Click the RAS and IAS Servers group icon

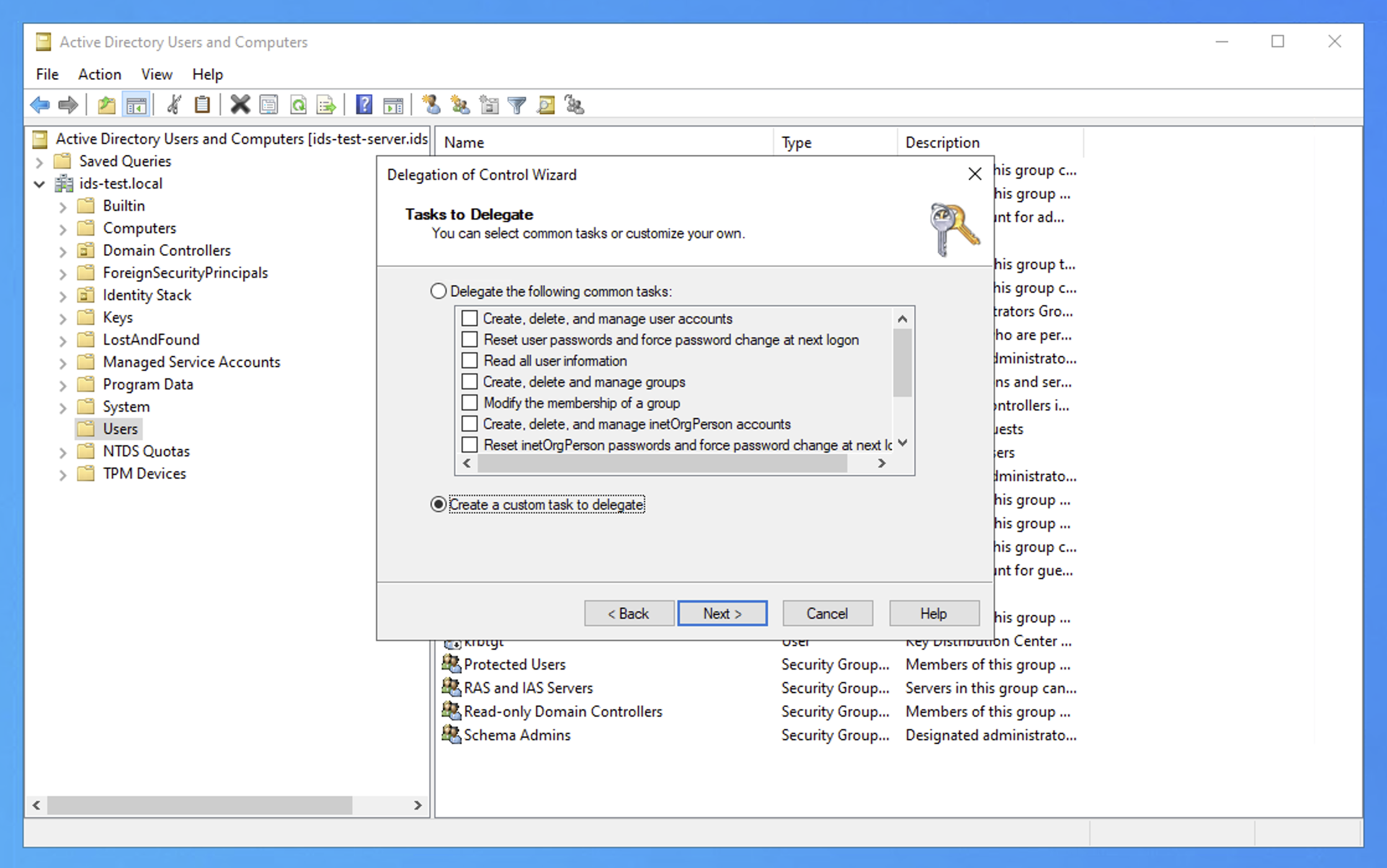click(452, 688)
